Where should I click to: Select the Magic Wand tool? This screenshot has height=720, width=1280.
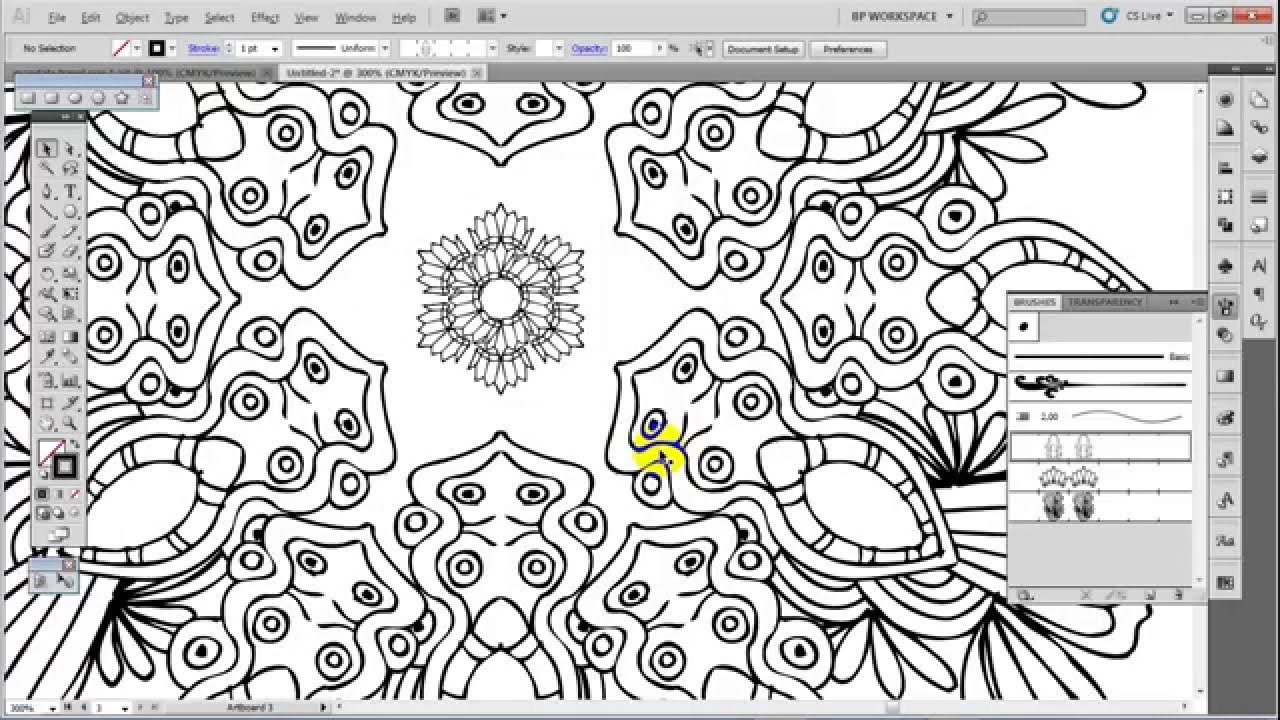(x=47, y=170)
